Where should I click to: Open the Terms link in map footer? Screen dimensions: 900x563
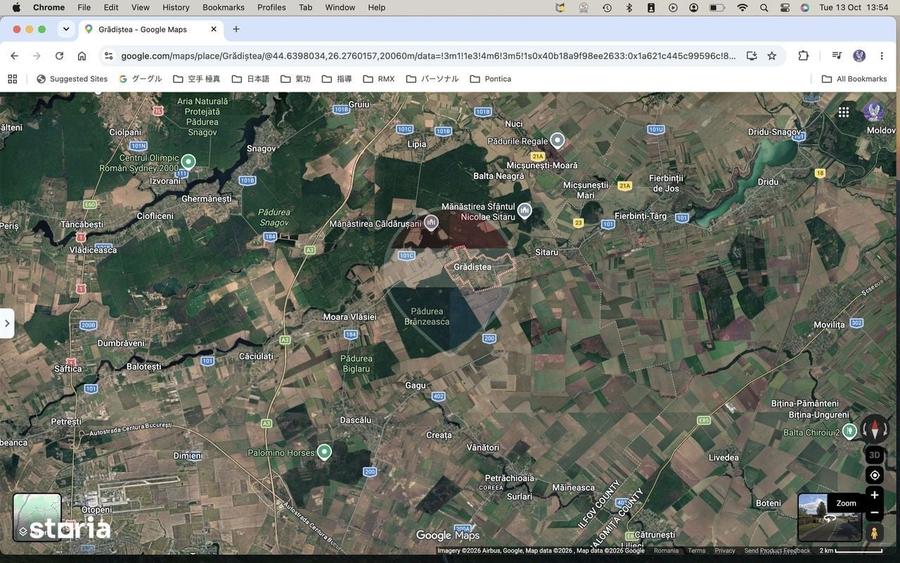697,550
